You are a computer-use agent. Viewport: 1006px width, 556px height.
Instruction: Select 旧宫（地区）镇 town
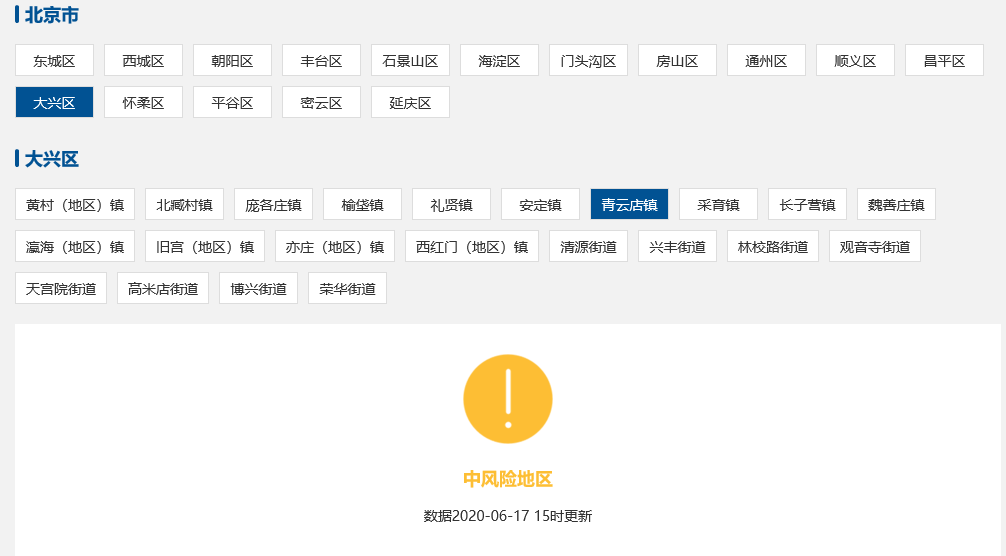tap(205, 246)
